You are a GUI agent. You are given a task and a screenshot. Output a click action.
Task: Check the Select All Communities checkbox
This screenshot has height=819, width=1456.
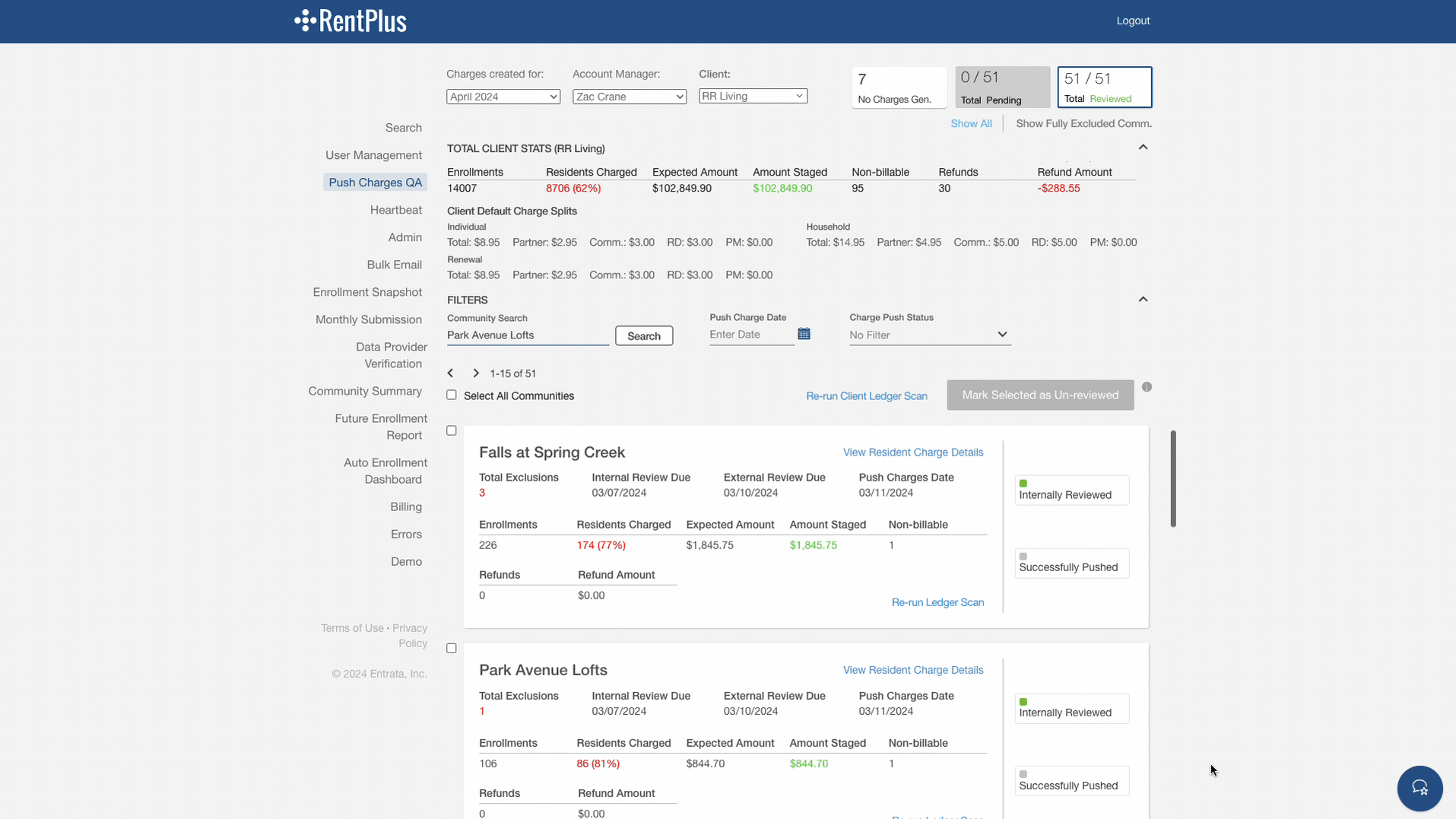(x=452, y=395)
